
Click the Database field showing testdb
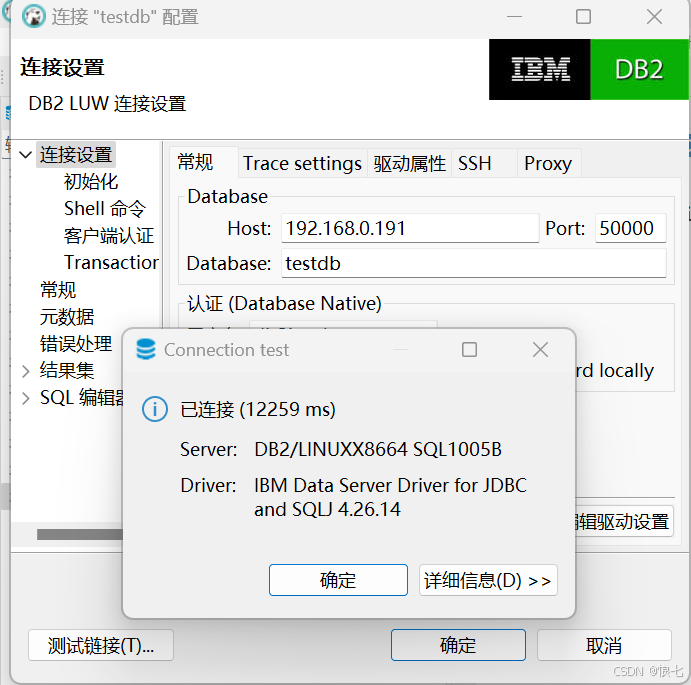474,263
